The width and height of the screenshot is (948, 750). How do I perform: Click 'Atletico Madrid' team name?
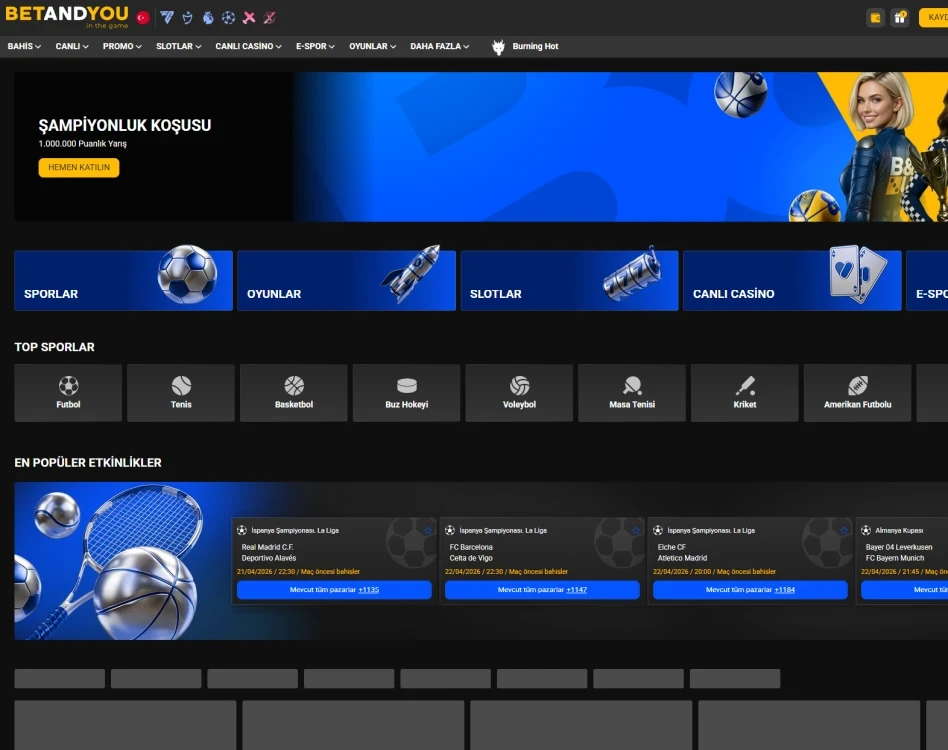[x=682, y=558]
